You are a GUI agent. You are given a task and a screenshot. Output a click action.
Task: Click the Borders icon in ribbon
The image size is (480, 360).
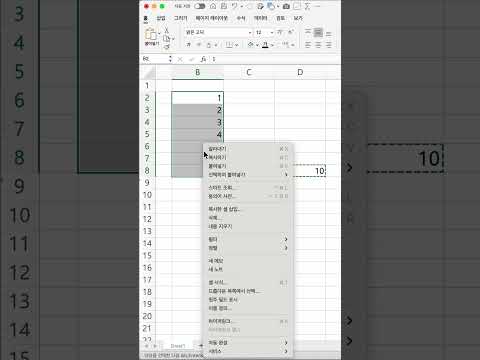click(x=229, y=44)
